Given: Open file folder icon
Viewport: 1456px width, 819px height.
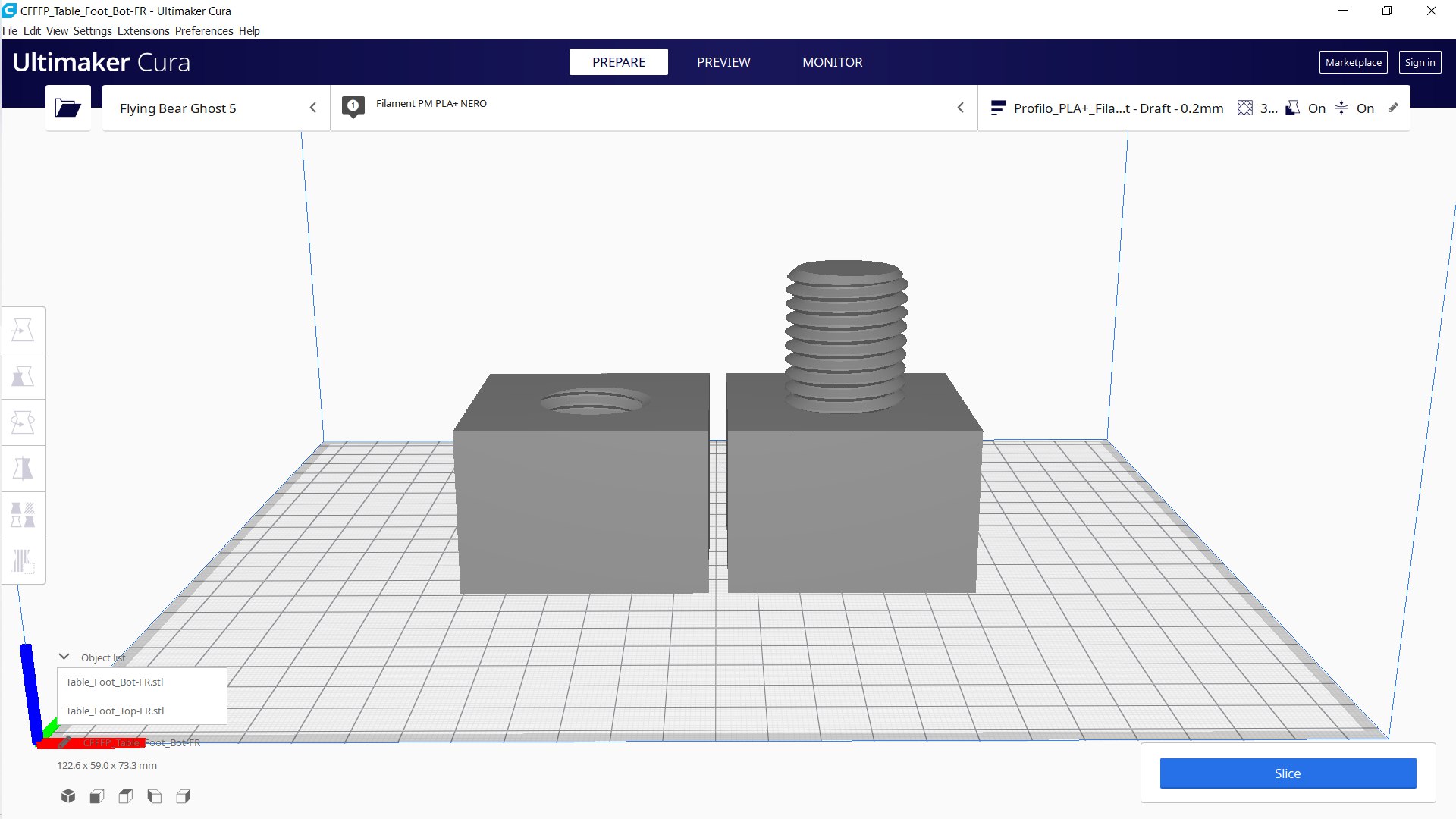Looking at the screenshot, I should (67, 108).
